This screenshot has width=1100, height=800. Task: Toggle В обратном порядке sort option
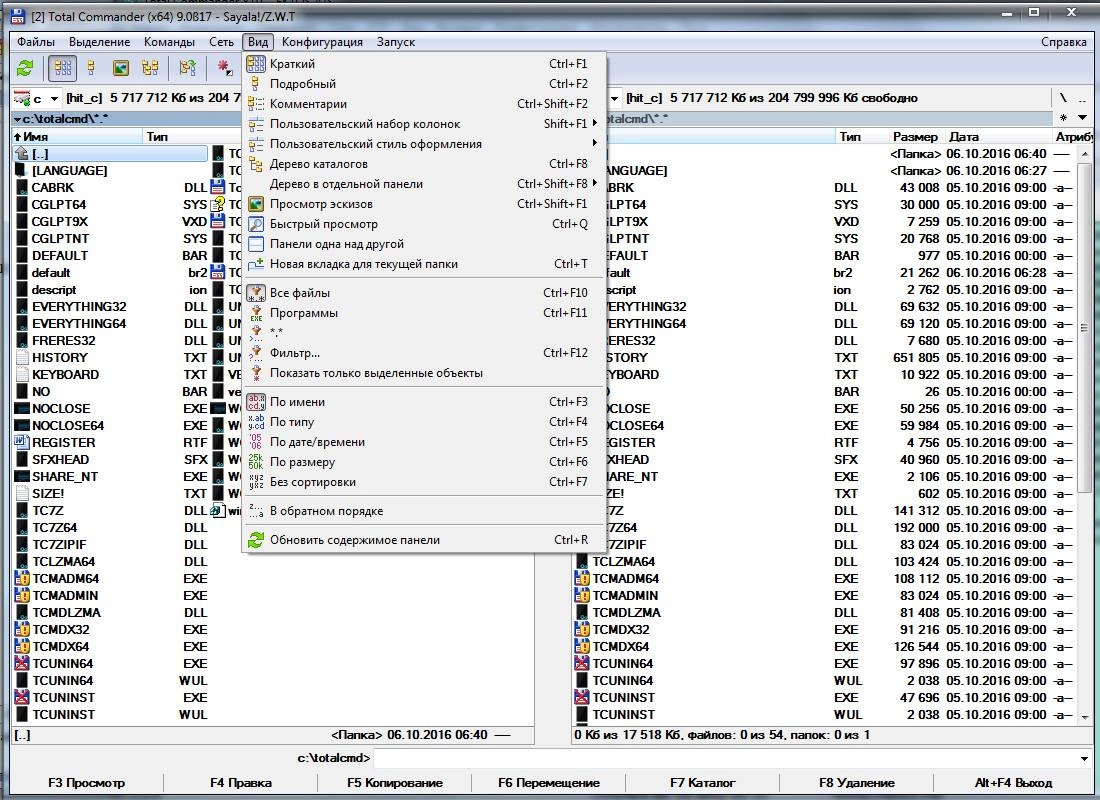tap(424, 511)
